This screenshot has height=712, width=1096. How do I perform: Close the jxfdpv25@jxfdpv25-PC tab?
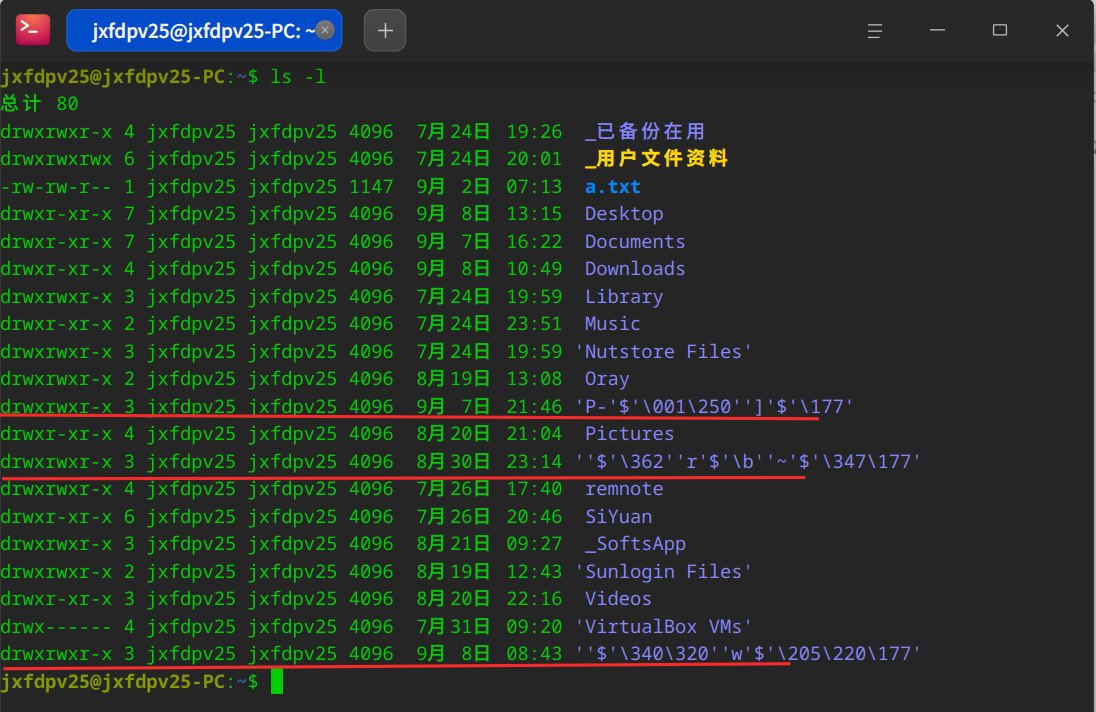tap(324, 30)
